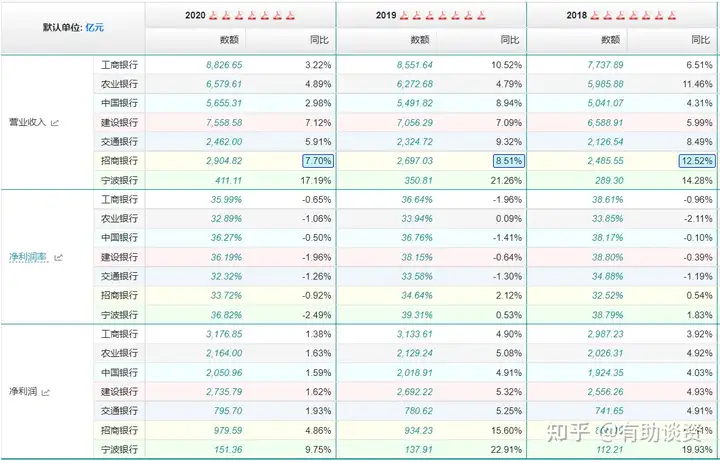Select the 22.91% profit growth cell
720x462 pixels.
tap(506, 450)
